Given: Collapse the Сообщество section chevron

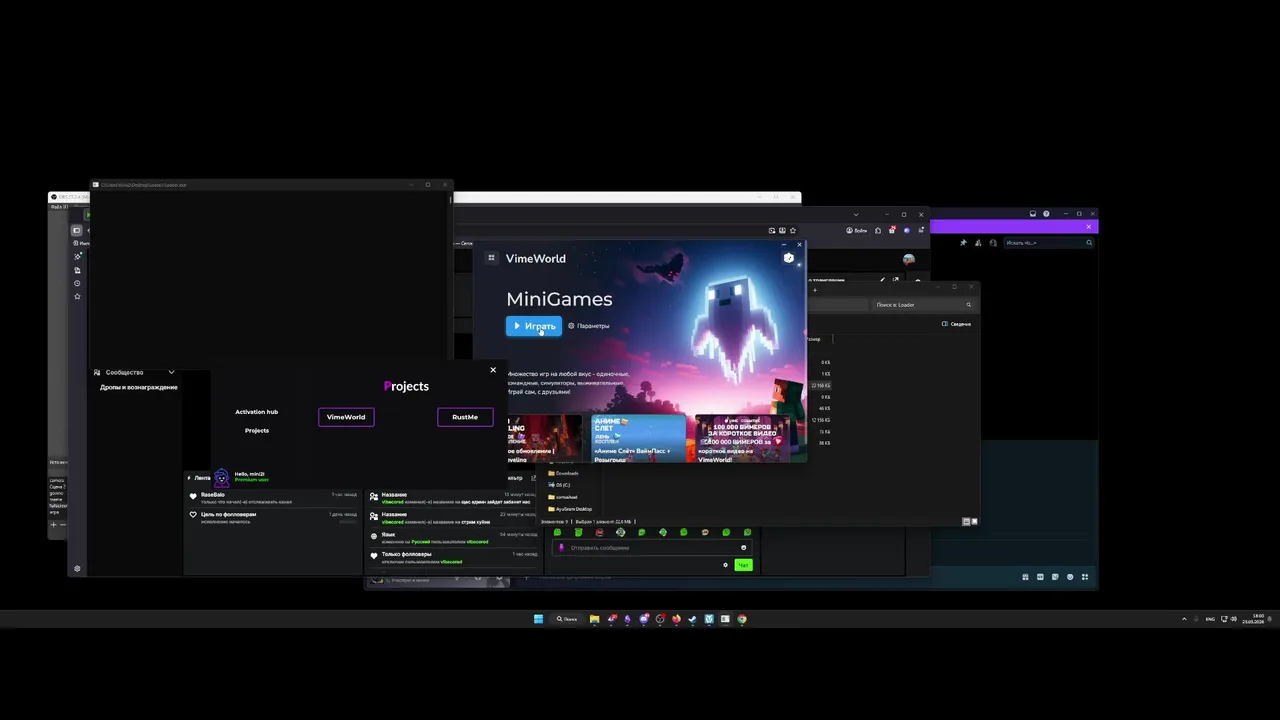Looking at the screenshot, I should [171, 372].
